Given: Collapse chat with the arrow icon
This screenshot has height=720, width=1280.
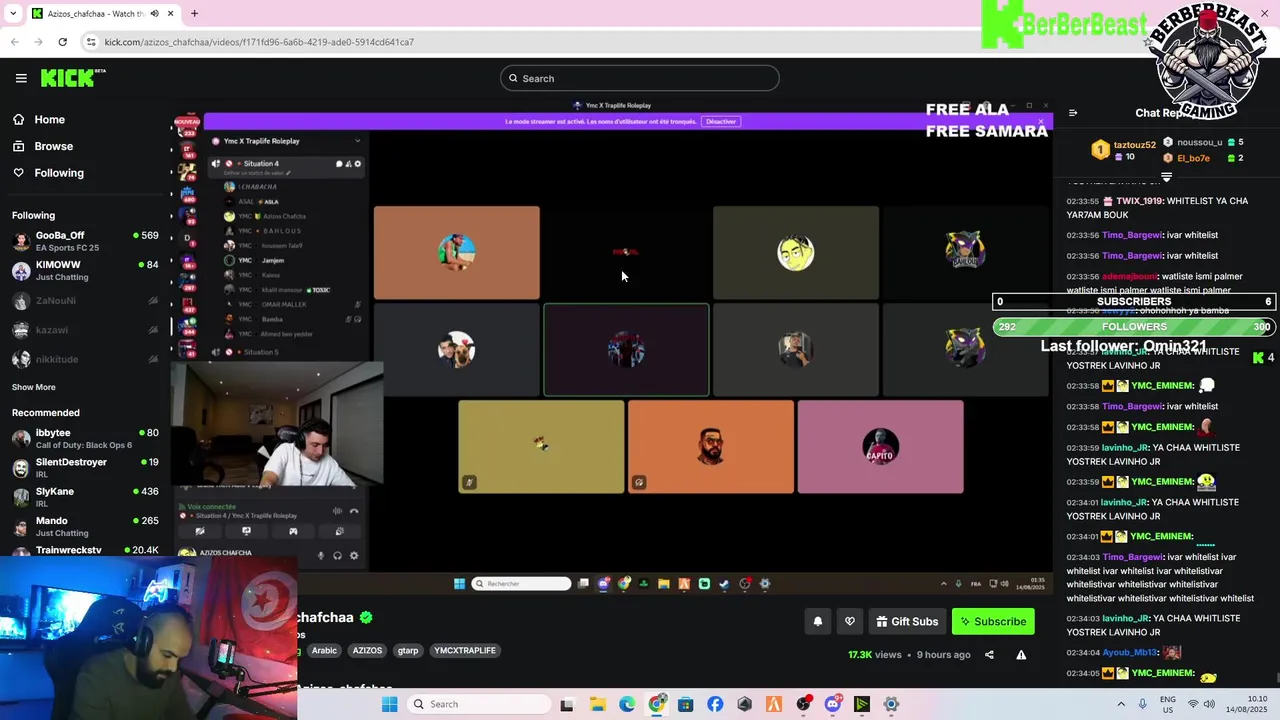Looking at the screenshot, I should pos(1073,113).
